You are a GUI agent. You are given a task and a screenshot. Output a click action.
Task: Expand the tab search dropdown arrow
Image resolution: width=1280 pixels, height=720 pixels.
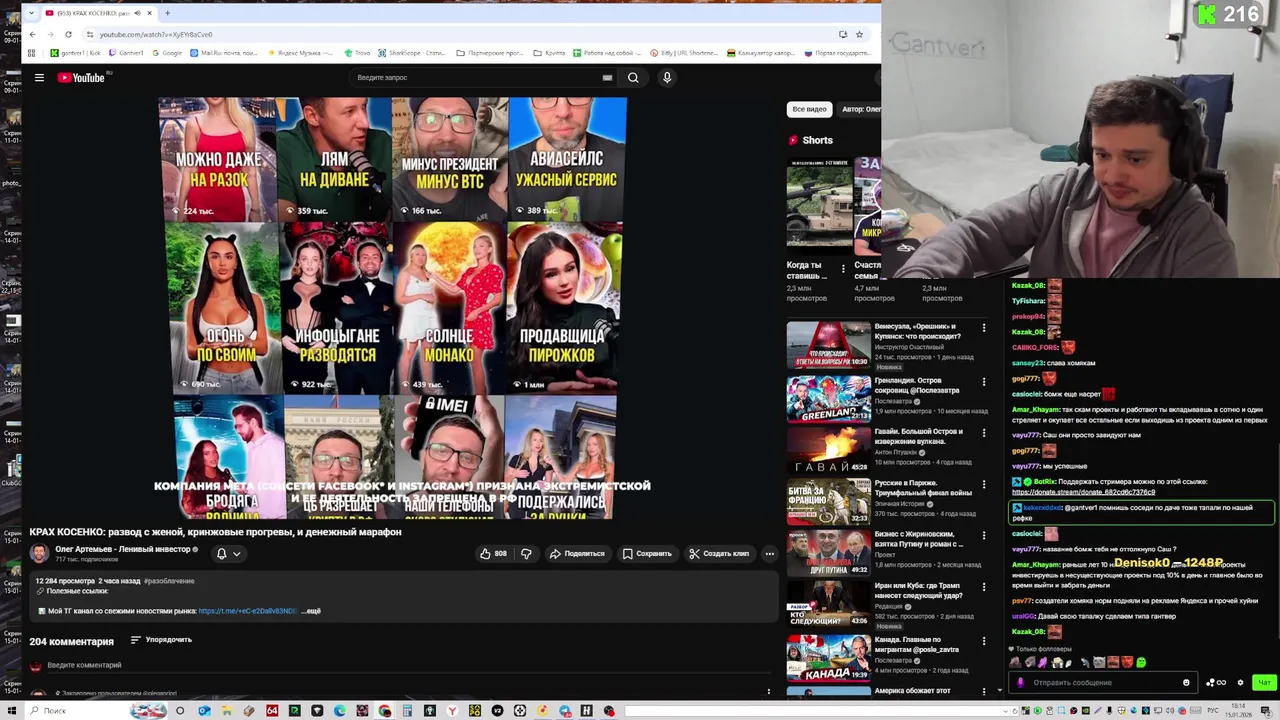pos(32,13)
